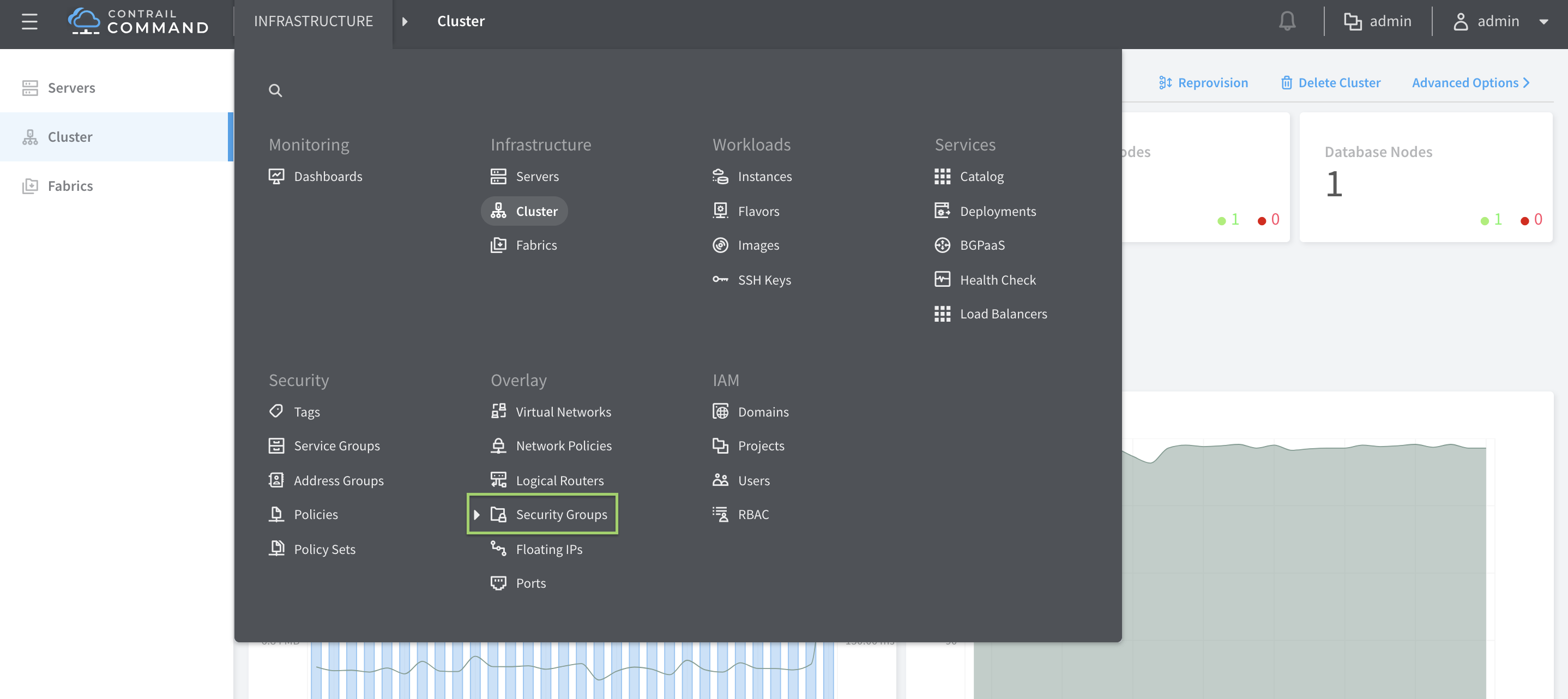The image size is (1568, 699).
Task: Click the Ports icon
Action: 498,583
